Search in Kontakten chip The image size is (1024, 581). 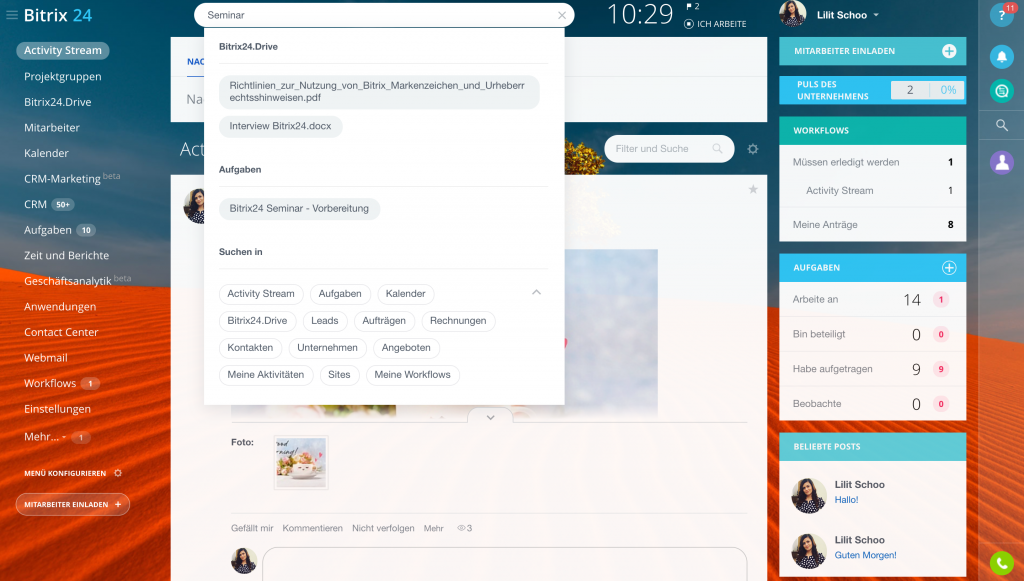[250, 348]
